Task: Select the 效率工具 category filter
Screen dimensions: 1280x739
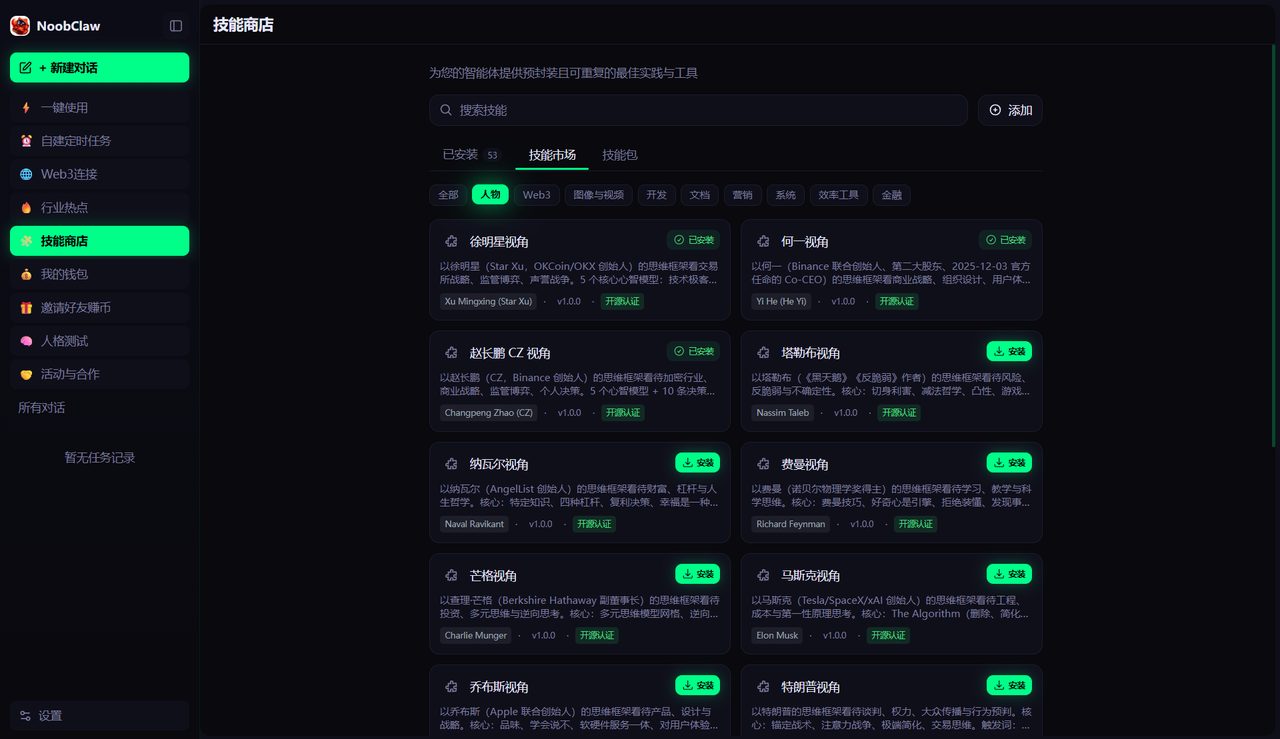Action: click(x=838, y=195)
